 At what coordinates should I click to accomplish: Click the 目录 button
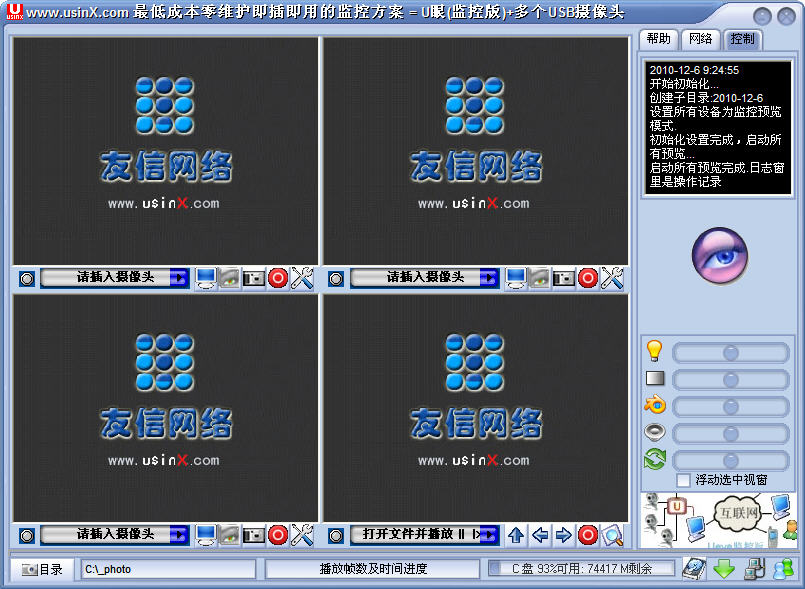41,569
